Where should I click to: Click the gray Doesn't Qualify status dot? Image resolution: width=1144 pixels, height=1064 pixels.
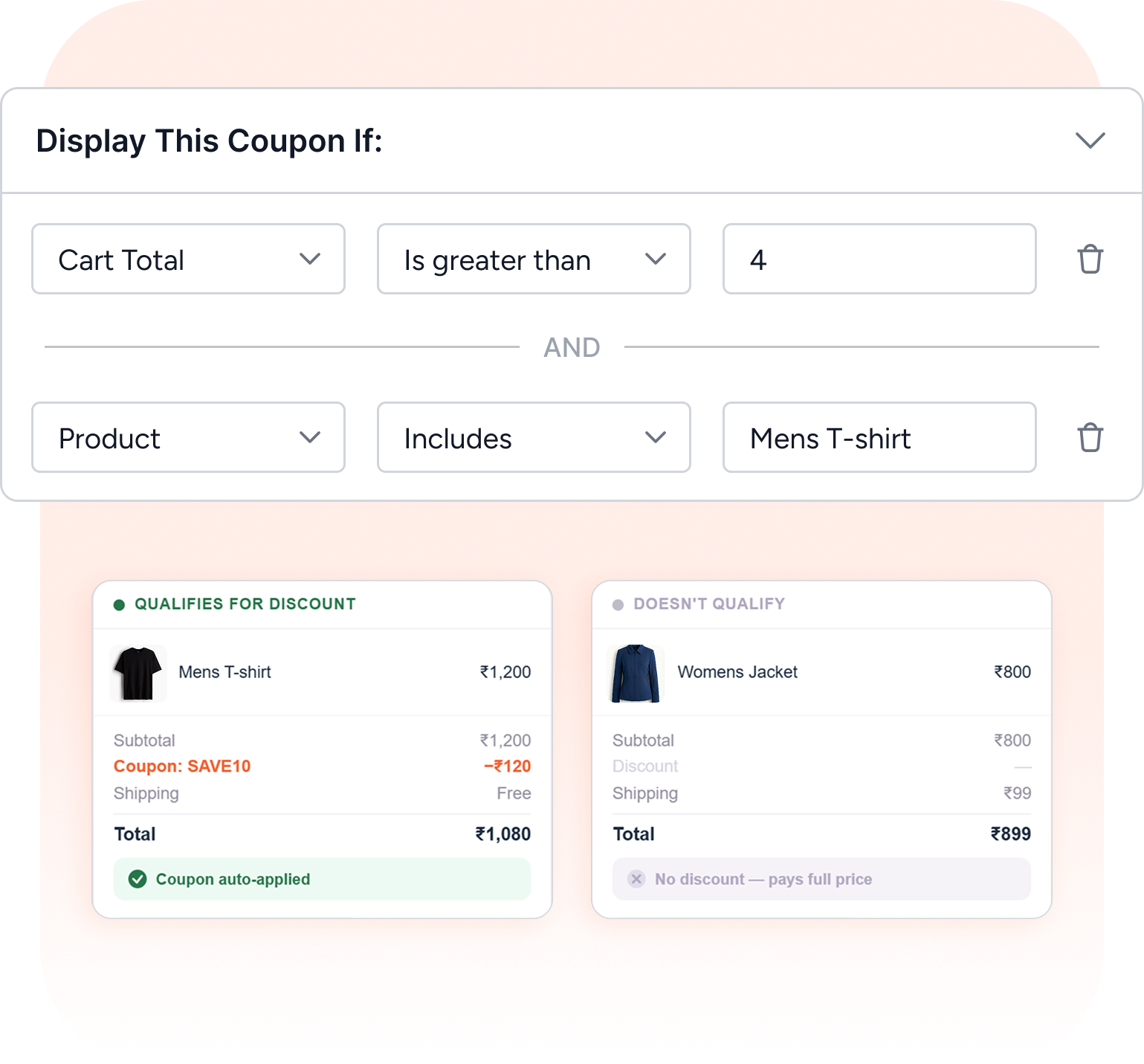click(618, 604)
